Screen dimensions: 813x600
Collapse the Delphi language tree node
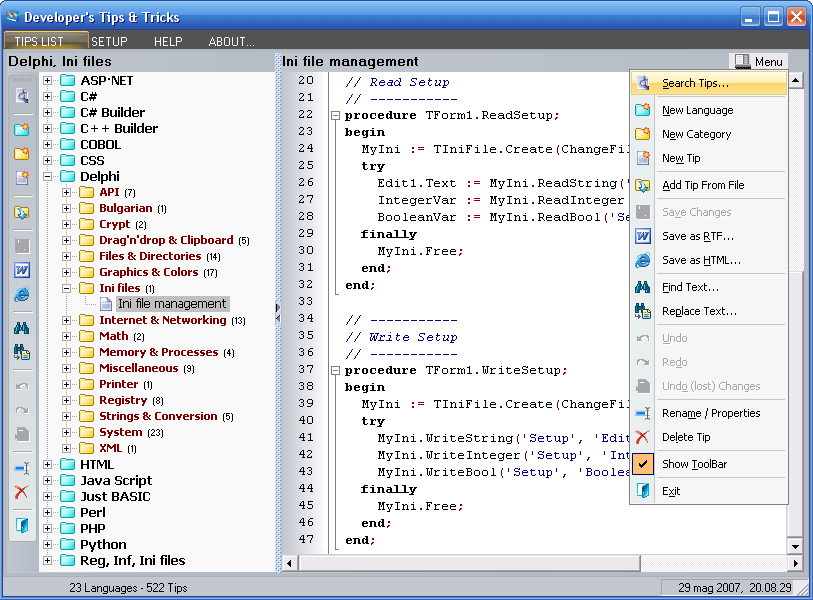tap(47, 176)
